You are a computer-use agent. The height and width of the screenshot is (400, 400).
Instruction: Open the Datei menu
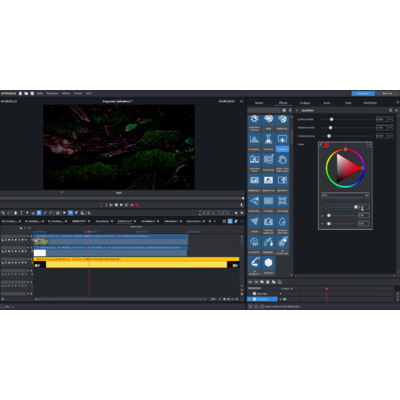tap(40, 94)
